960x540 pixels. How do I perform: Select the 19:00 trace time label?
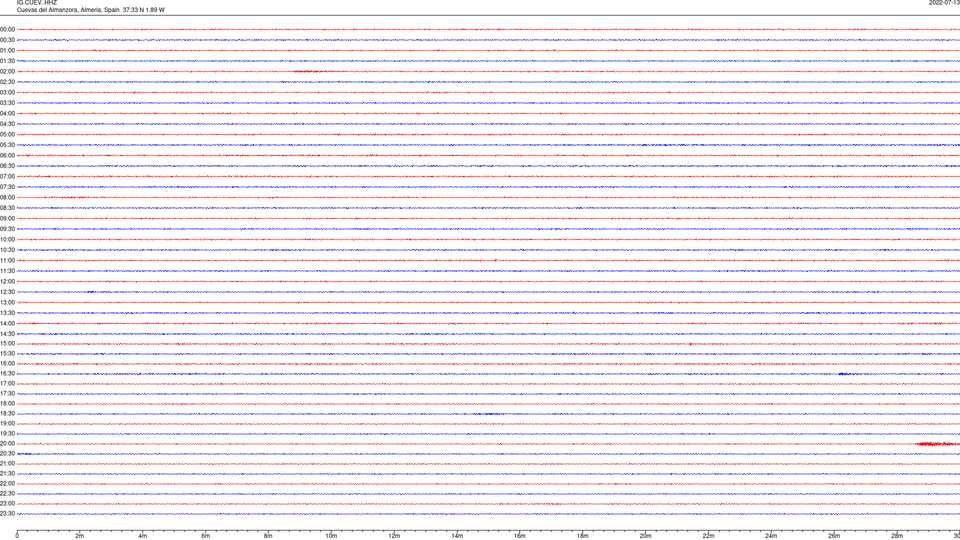pos(7,424)
